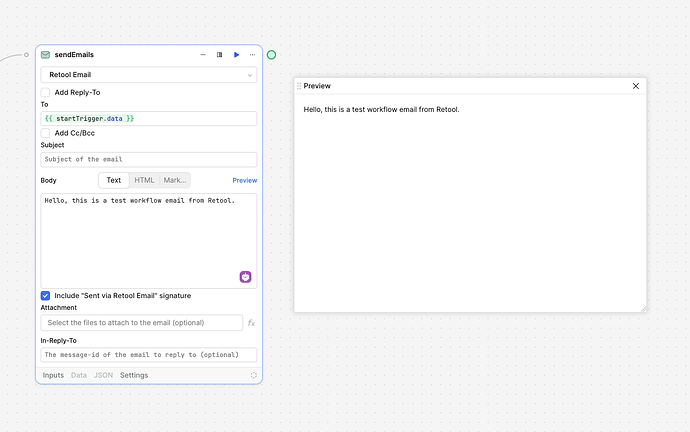Click the green output connector circle
The width and height of the screenshot is (690, 432).
click(271, 55)
